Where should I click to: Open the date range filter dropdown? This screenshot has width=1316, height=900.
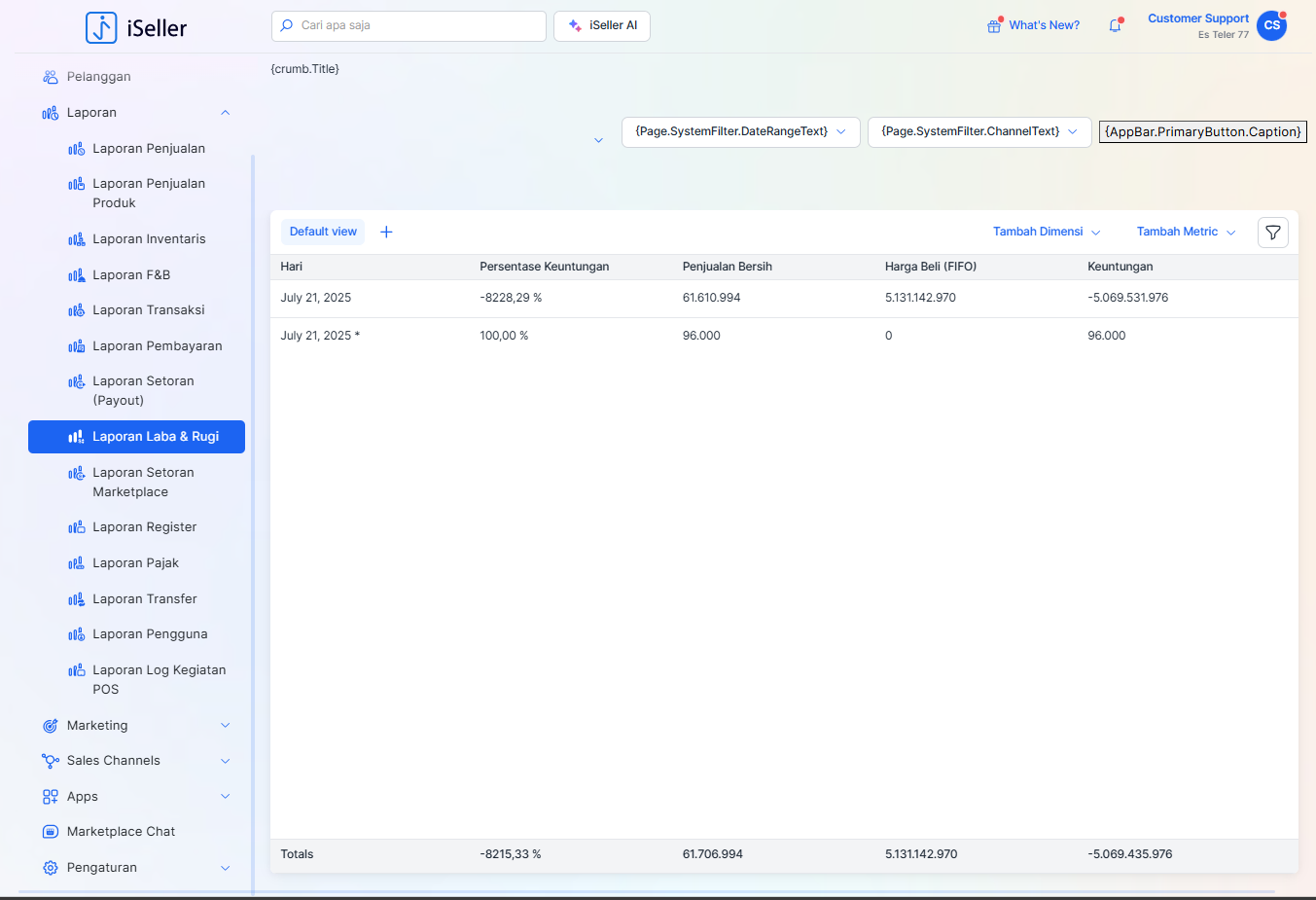click(740, 132)
